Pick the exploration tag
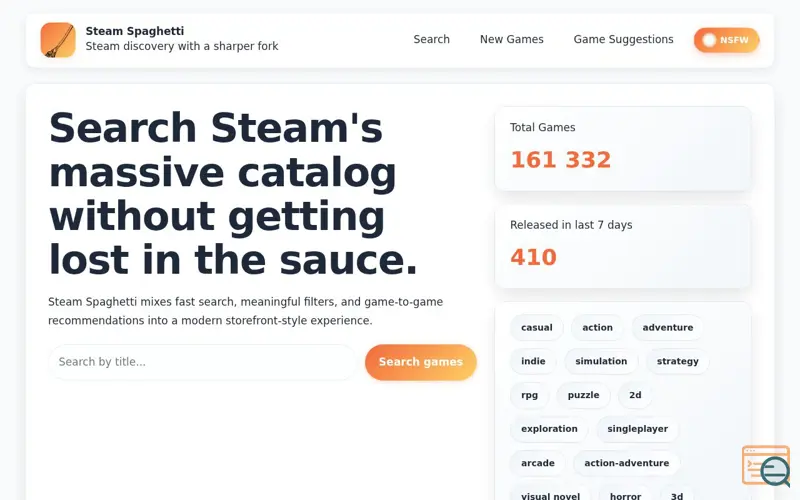This screenshot has width=800, height=500. [549, 429]
